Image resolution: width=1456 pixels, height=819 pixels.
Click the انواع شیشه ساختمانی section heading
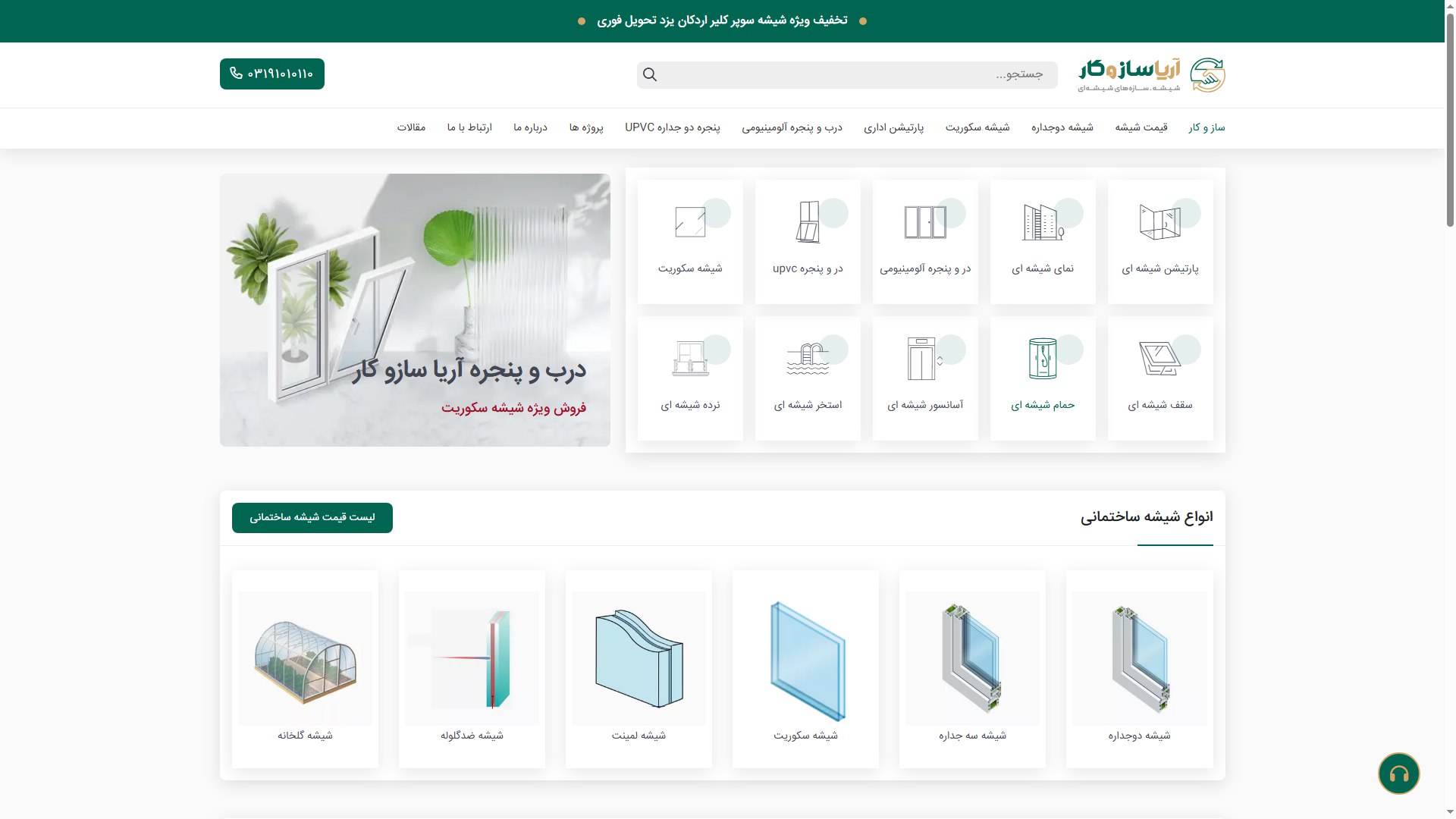point(1147,517)
